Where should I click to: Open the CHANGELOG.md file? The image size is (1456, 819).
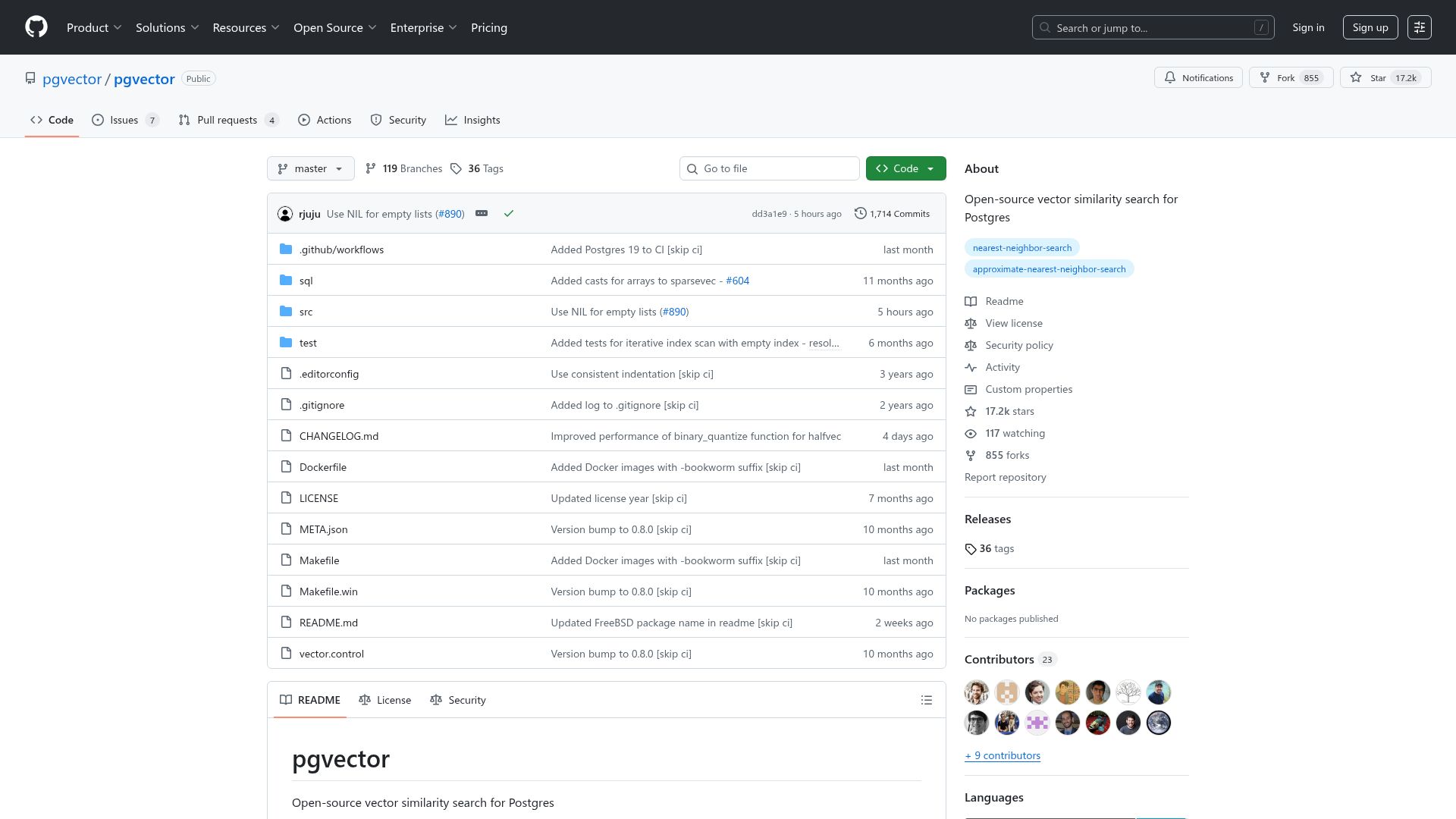pos(339,436)
